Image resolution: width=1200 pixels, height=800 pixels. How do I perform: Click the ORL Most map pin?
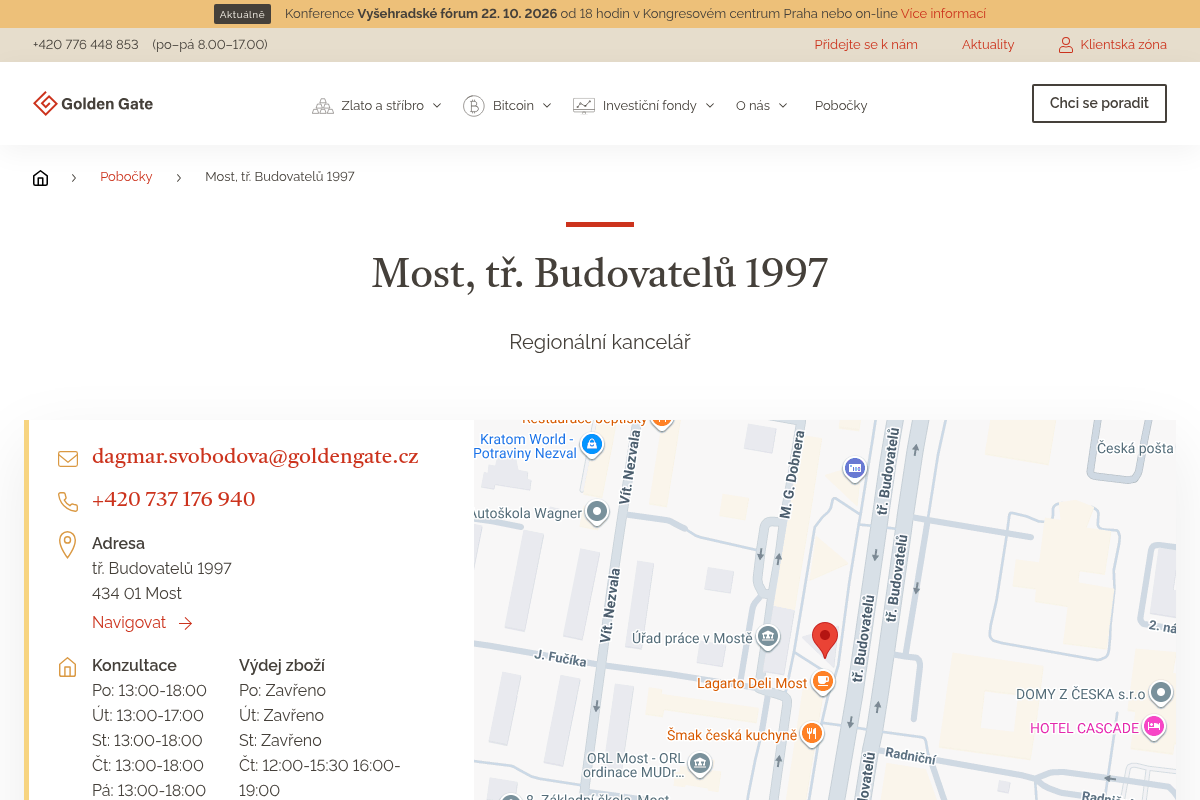700,764
